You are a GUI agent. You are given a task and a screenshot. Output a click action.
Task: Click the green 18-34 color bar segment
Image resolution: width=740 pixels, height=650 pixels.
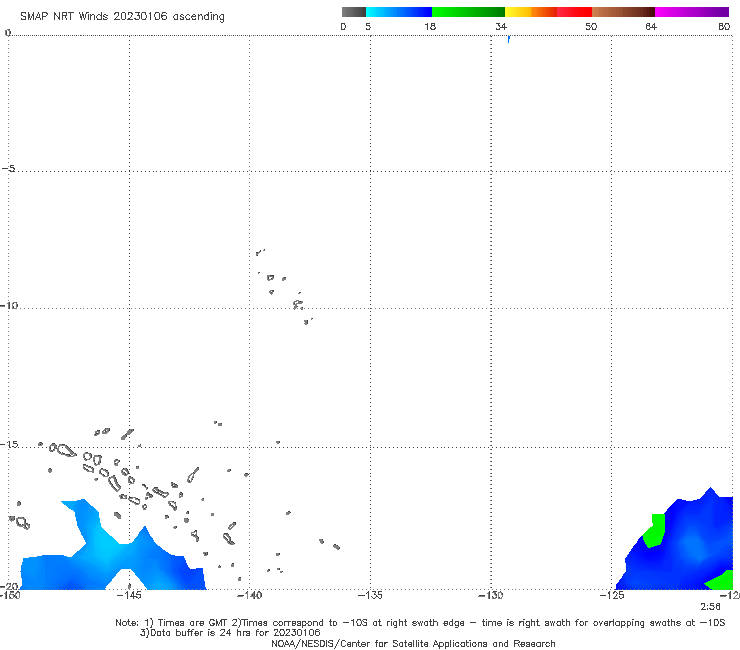tap(468, 12)
